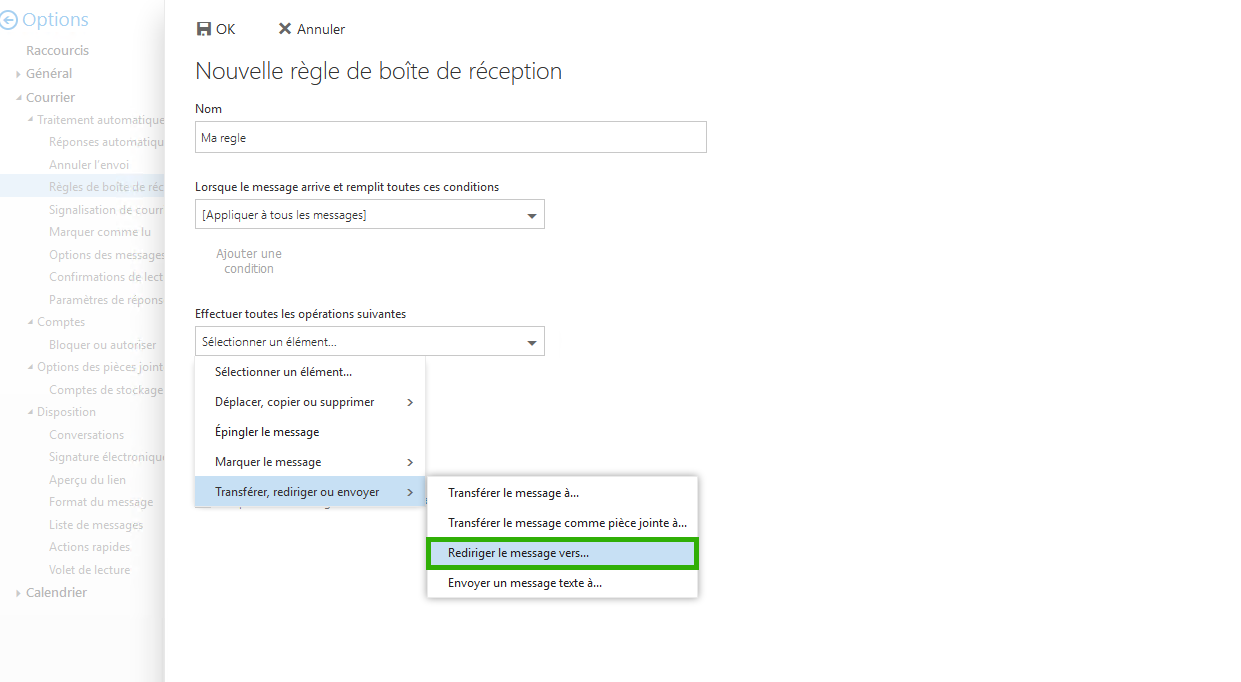Expand the Calendrier tree node
This screenshot has height=682, width=1241.
pos(18,593)
